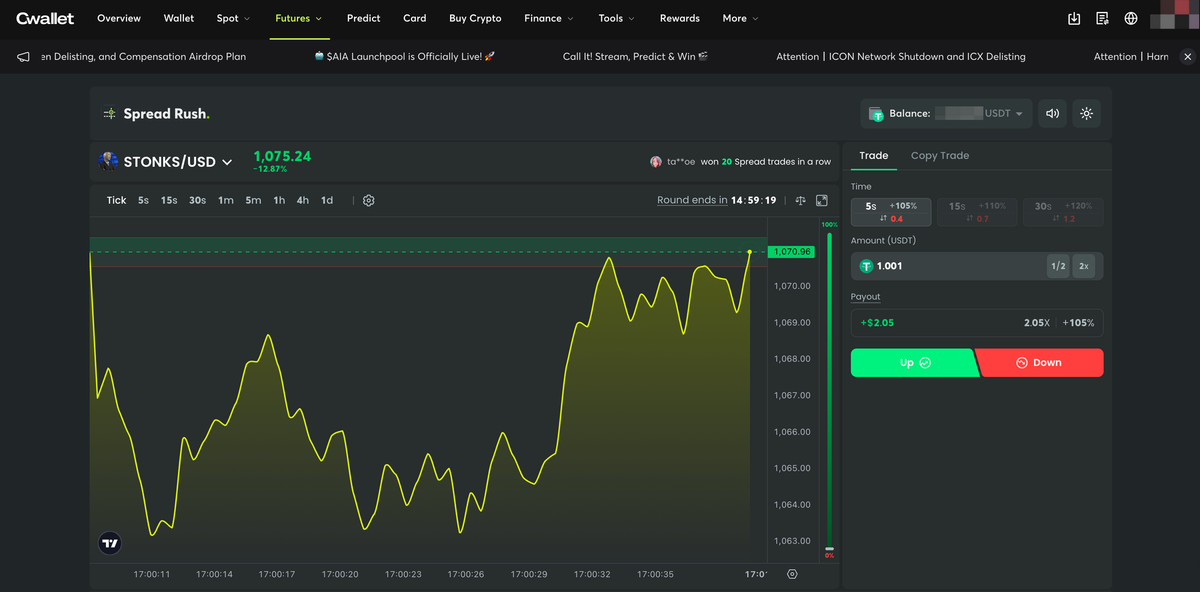Place an Up trade
1200x592 pixels.
[912, 363]
